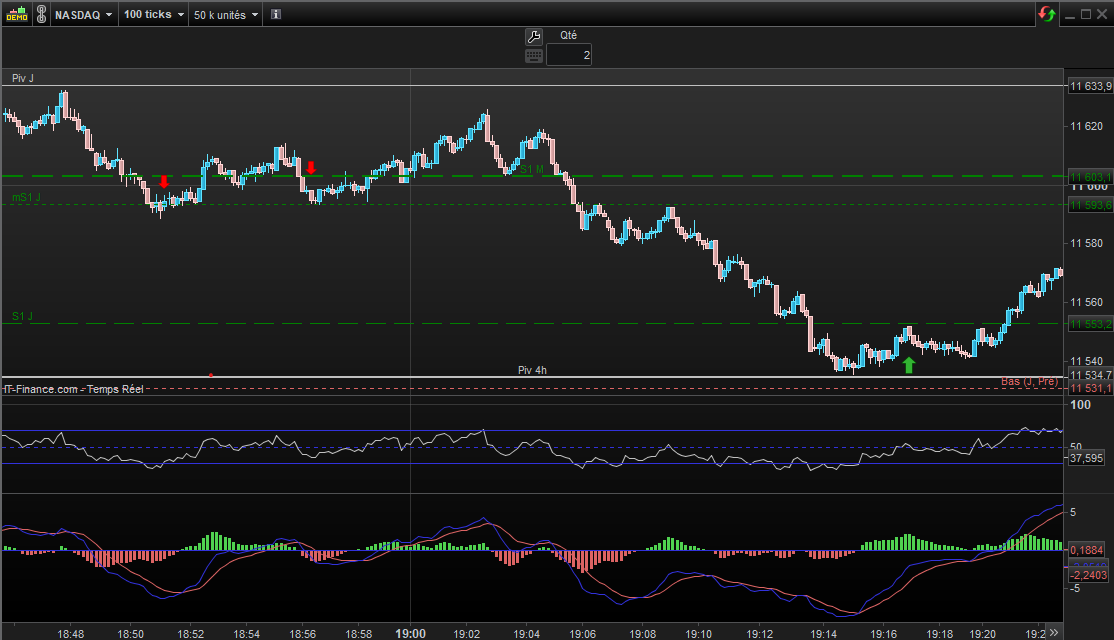Click the Qté quantity input field
1114x640 pixels.
click(569, 56)
